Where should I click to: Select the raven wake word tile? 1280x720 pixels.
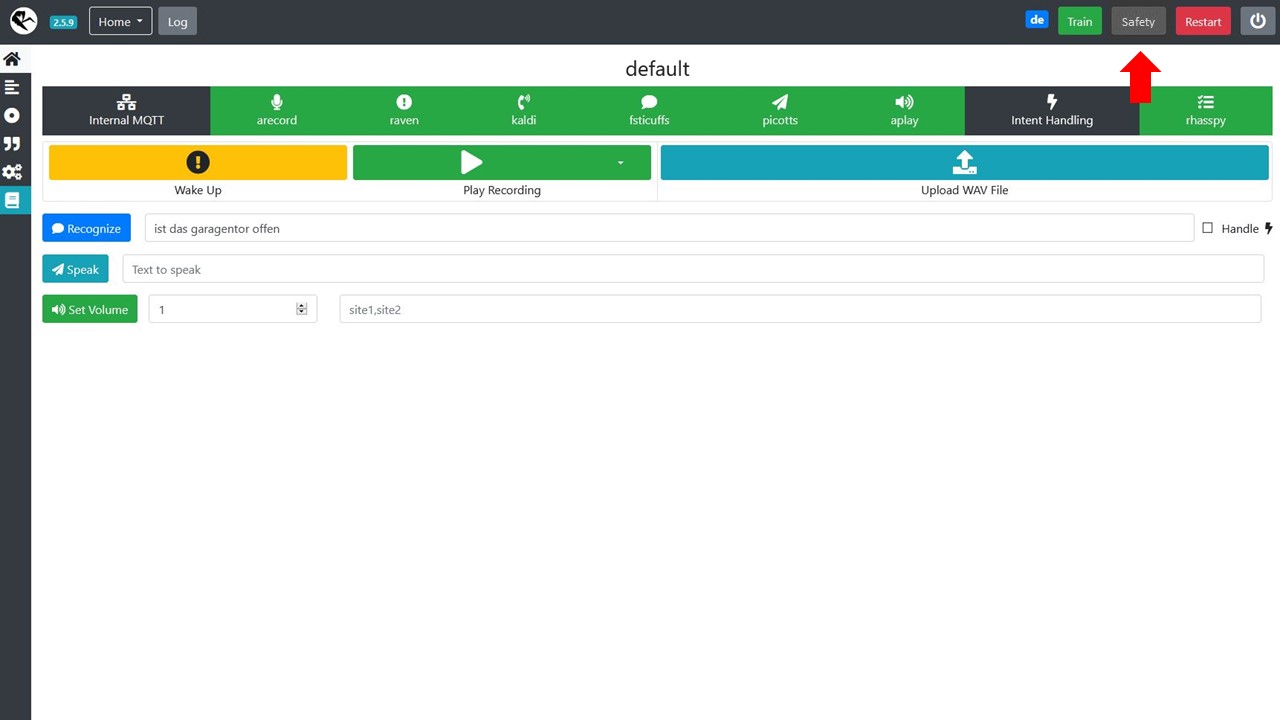click(404, 110)
